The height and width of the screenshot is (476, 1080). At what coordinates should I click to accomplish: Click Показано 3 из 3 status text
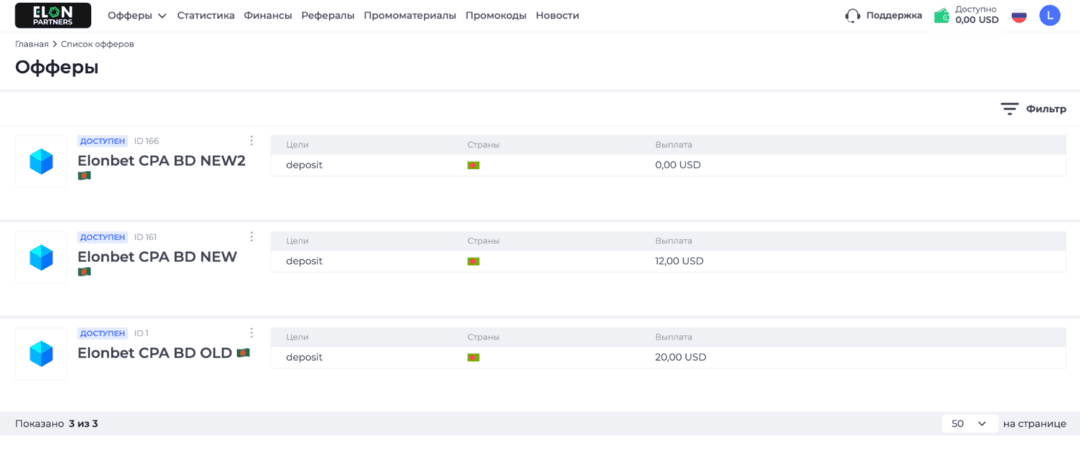click(x=56, y=424)
